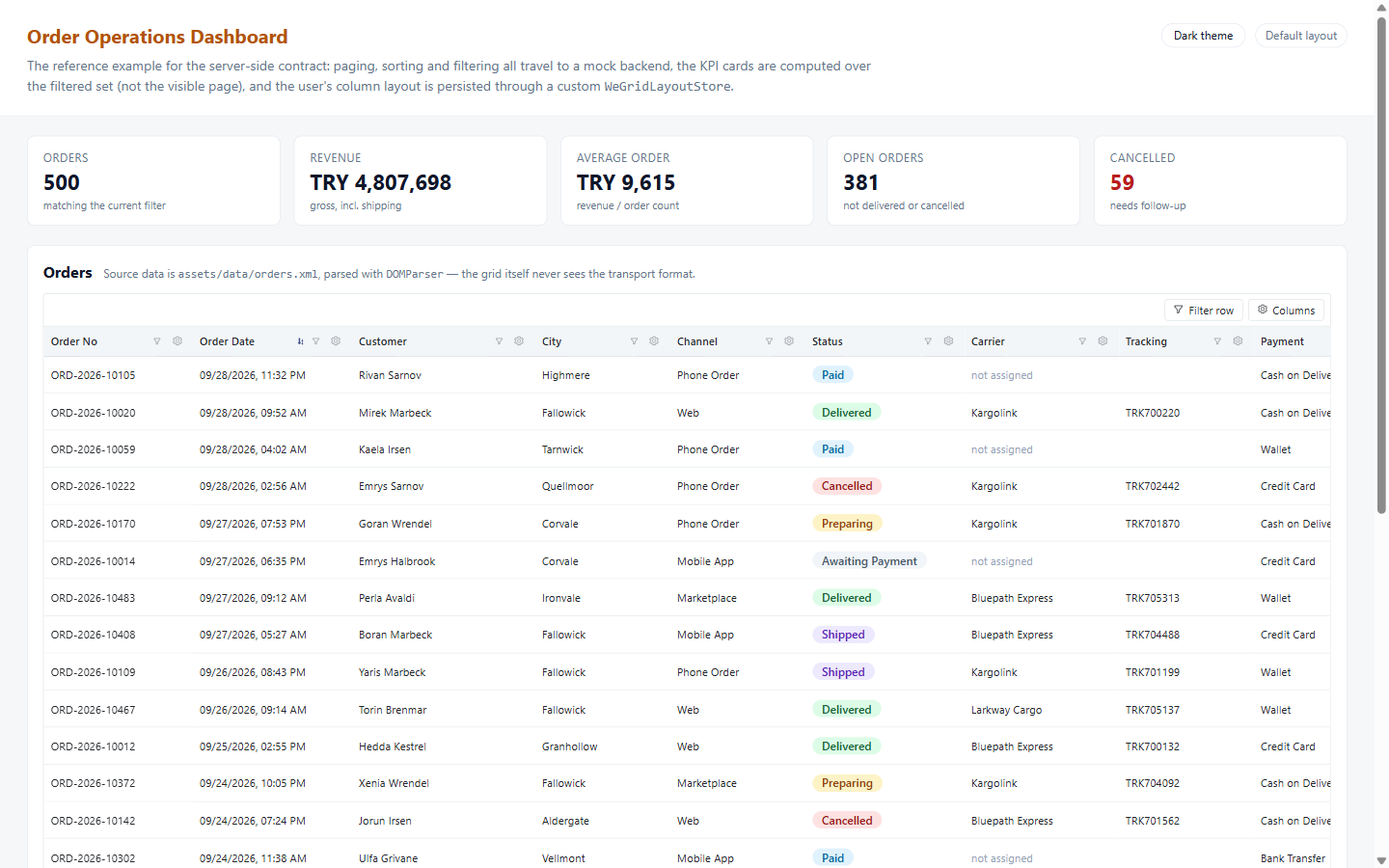Viewport: 1389px width, 868px height.
Task: Select order cell ORD-2026-10020
Action: pyautogui.click(x=93, y=413)
